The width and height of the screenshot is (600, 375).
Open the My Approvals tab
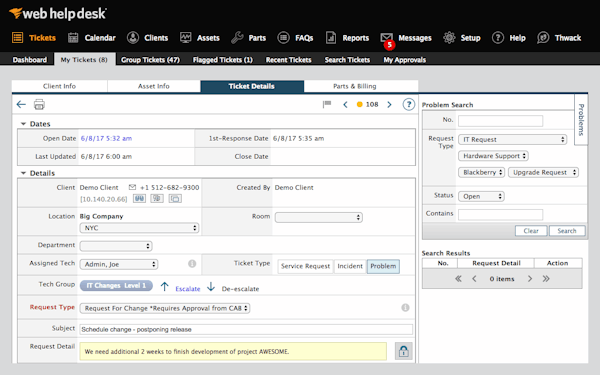405,60
